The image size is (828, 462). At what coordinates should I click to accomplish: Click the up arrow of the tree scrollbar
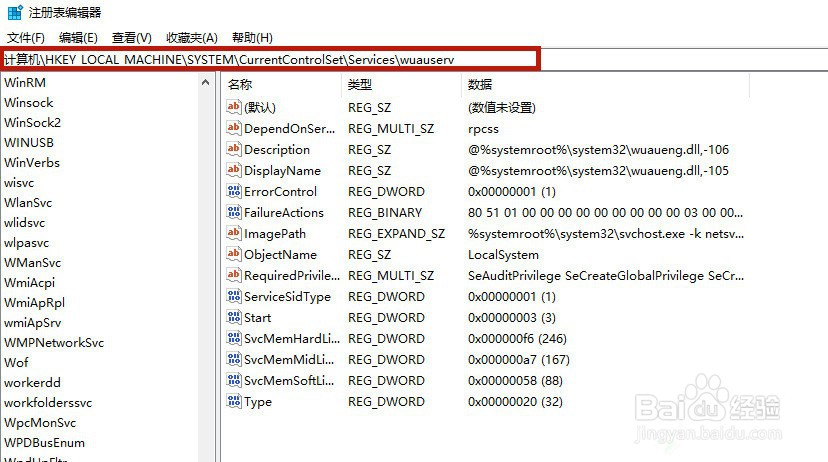[205, 82]
